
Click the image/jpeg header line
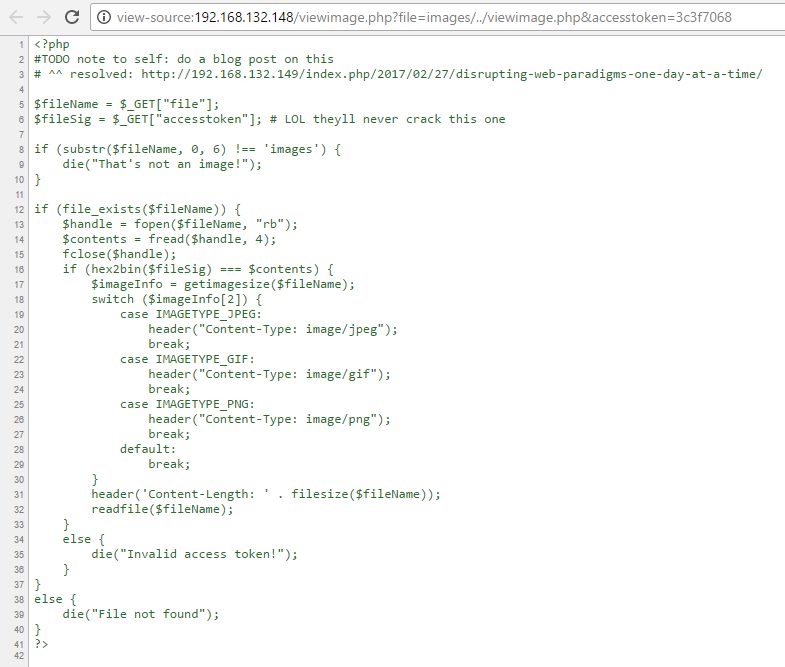pos(273,329)
